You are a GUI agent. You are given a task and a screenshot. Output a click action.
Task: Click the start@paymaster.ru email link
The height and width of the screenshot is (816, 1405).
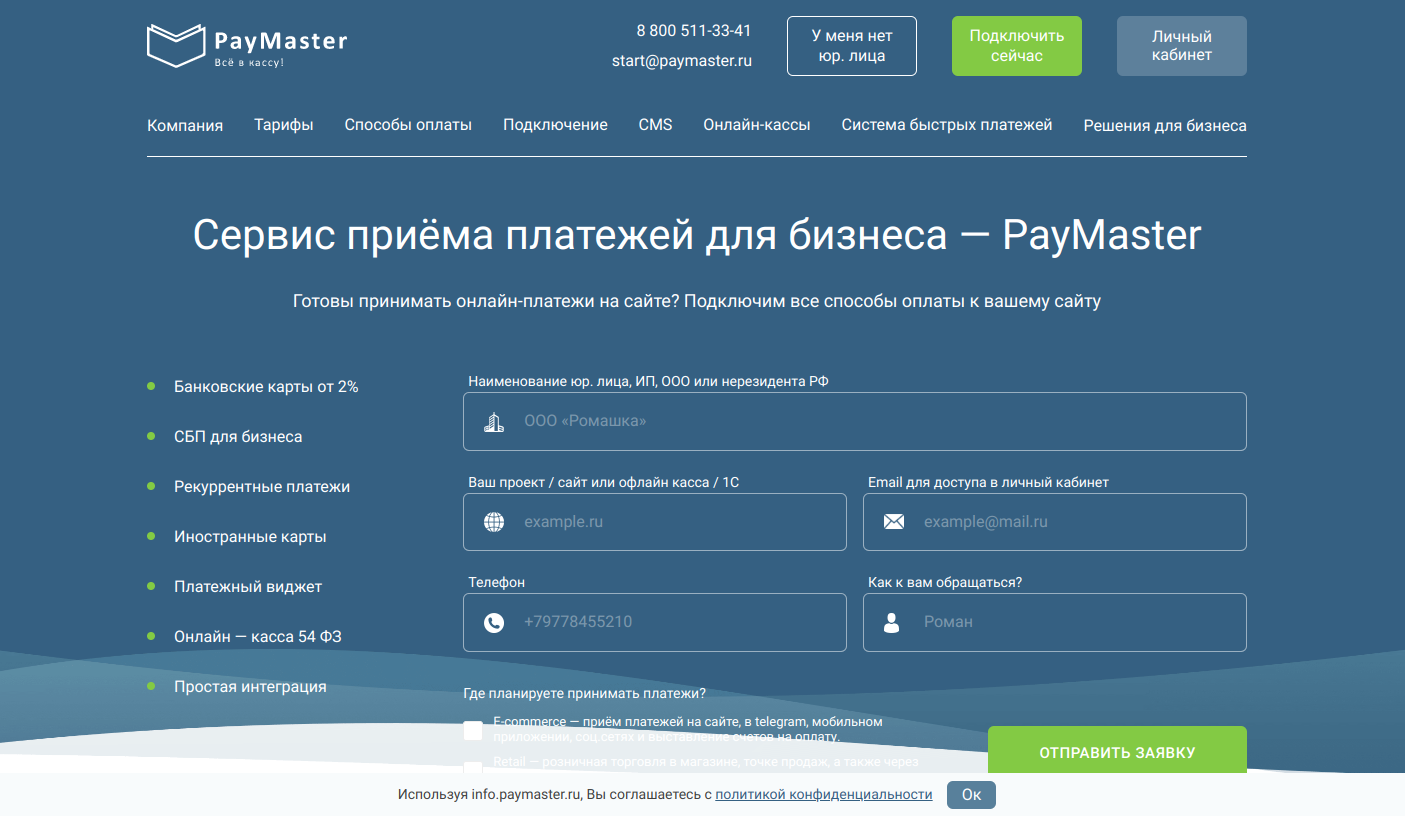682,61
